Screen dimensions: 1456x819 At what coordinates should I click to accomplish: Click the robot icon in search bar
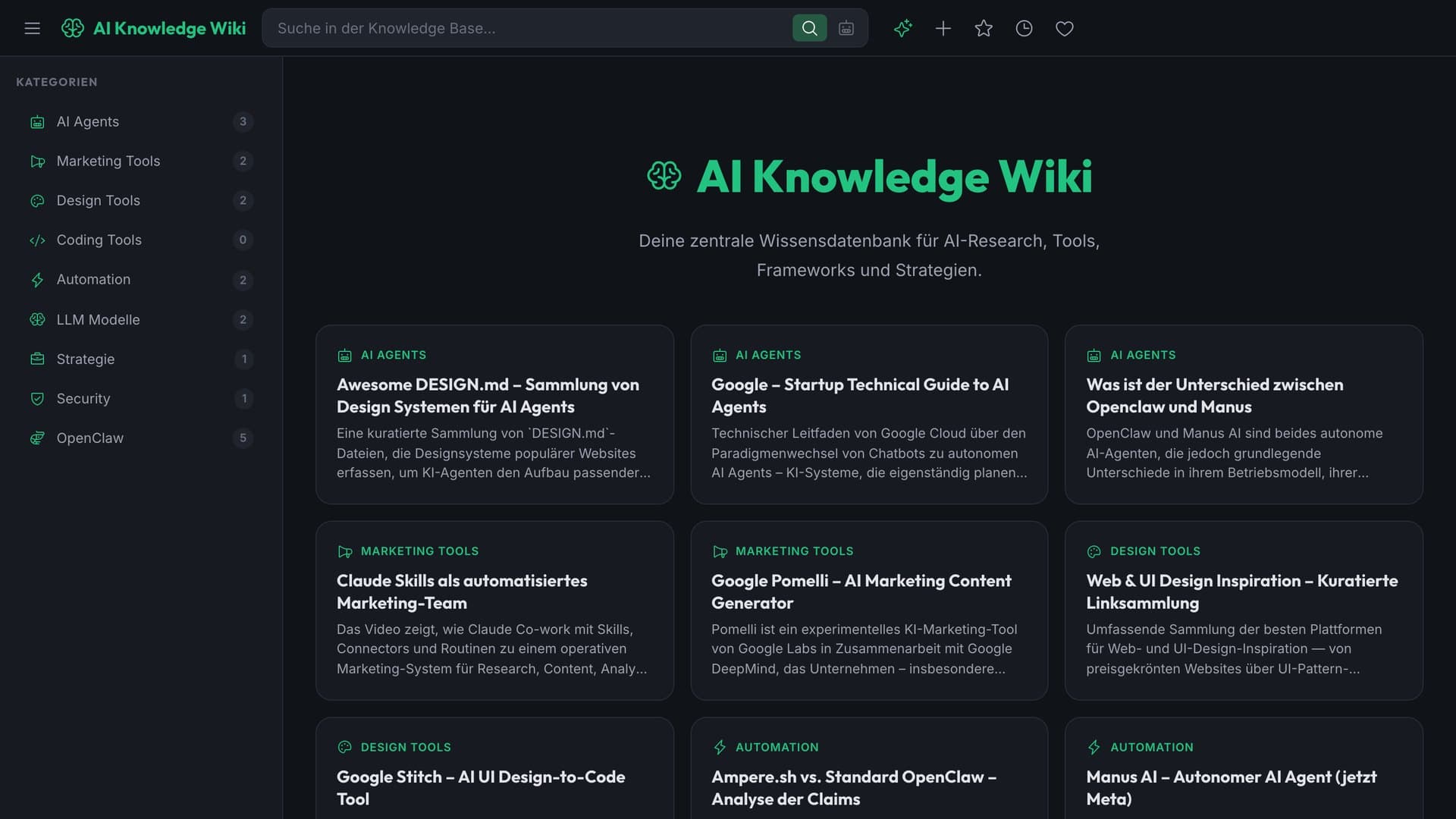(846, 28)
